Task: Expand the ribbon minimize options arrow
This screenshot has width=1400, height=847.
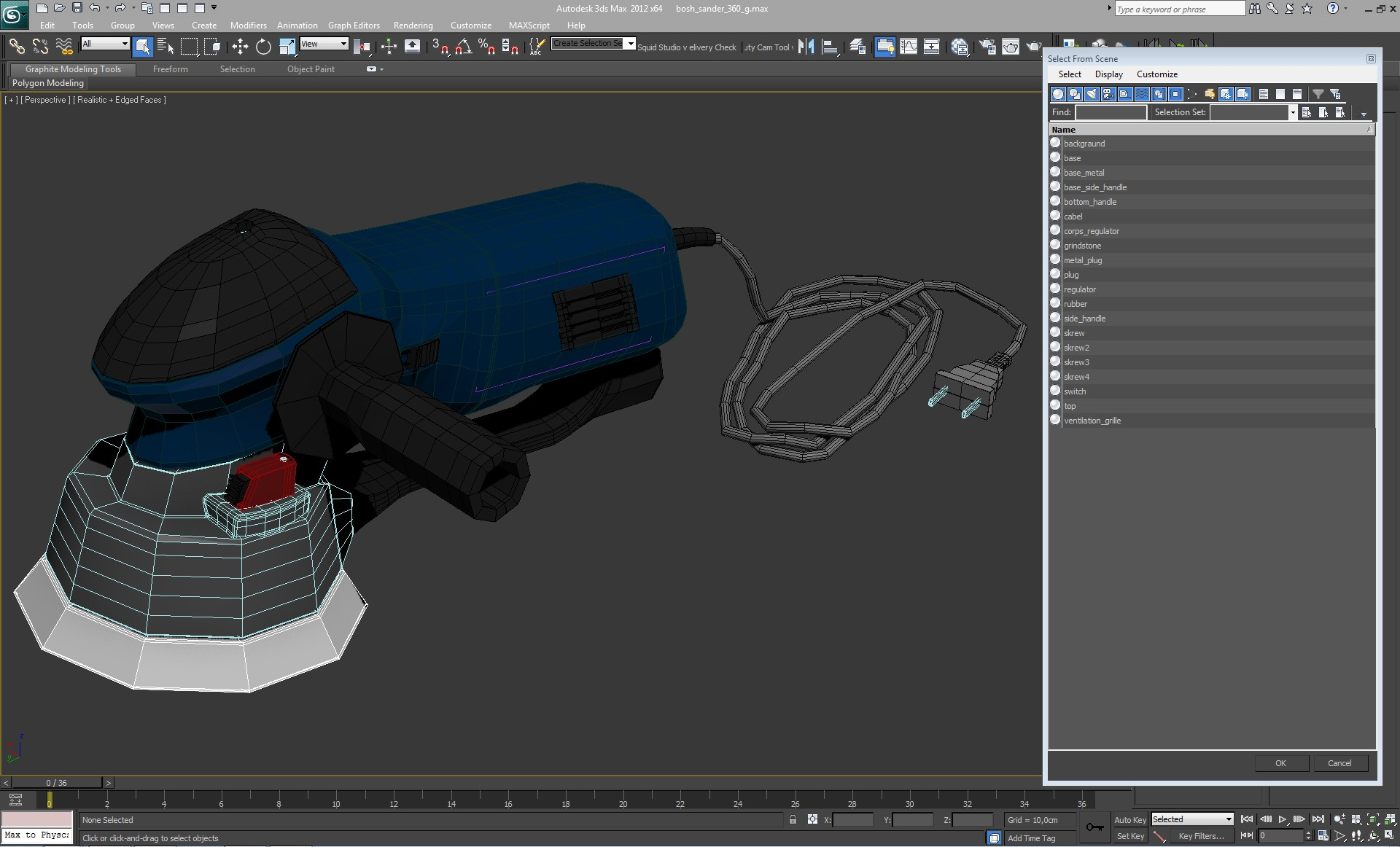Action: [382, 69]
